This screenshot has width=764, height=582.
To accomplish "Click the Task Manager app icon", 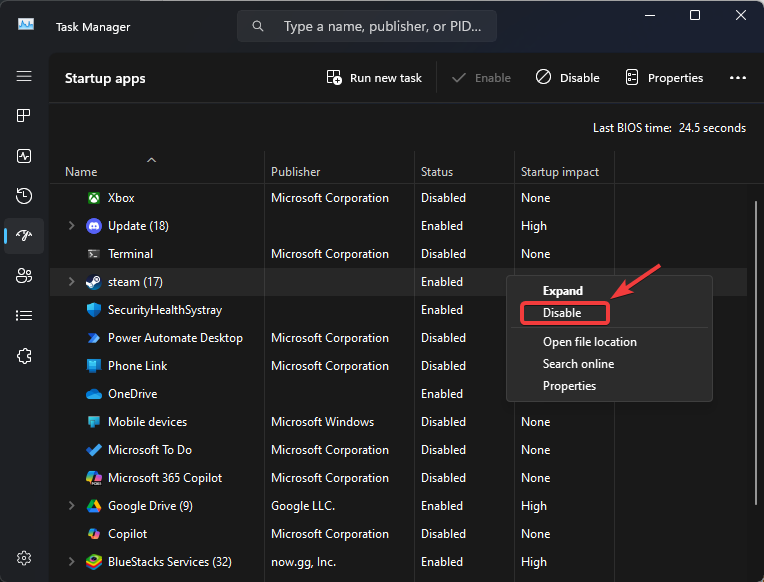I will tap(26, 24).
